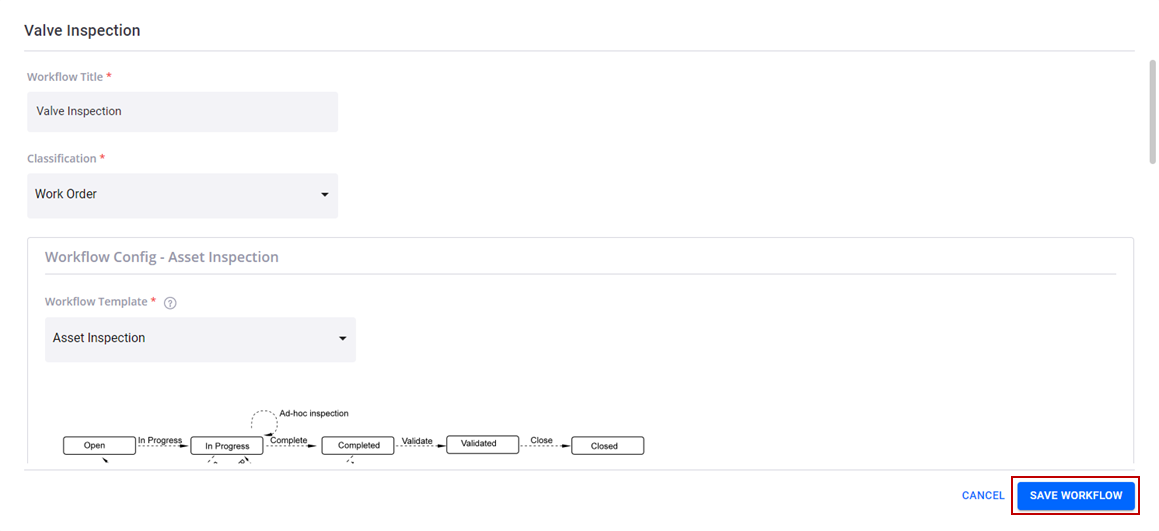The width and height of the screenshot is (1159, 531).
Task: Click the Workflow Title input field
Action: [183, 112]
